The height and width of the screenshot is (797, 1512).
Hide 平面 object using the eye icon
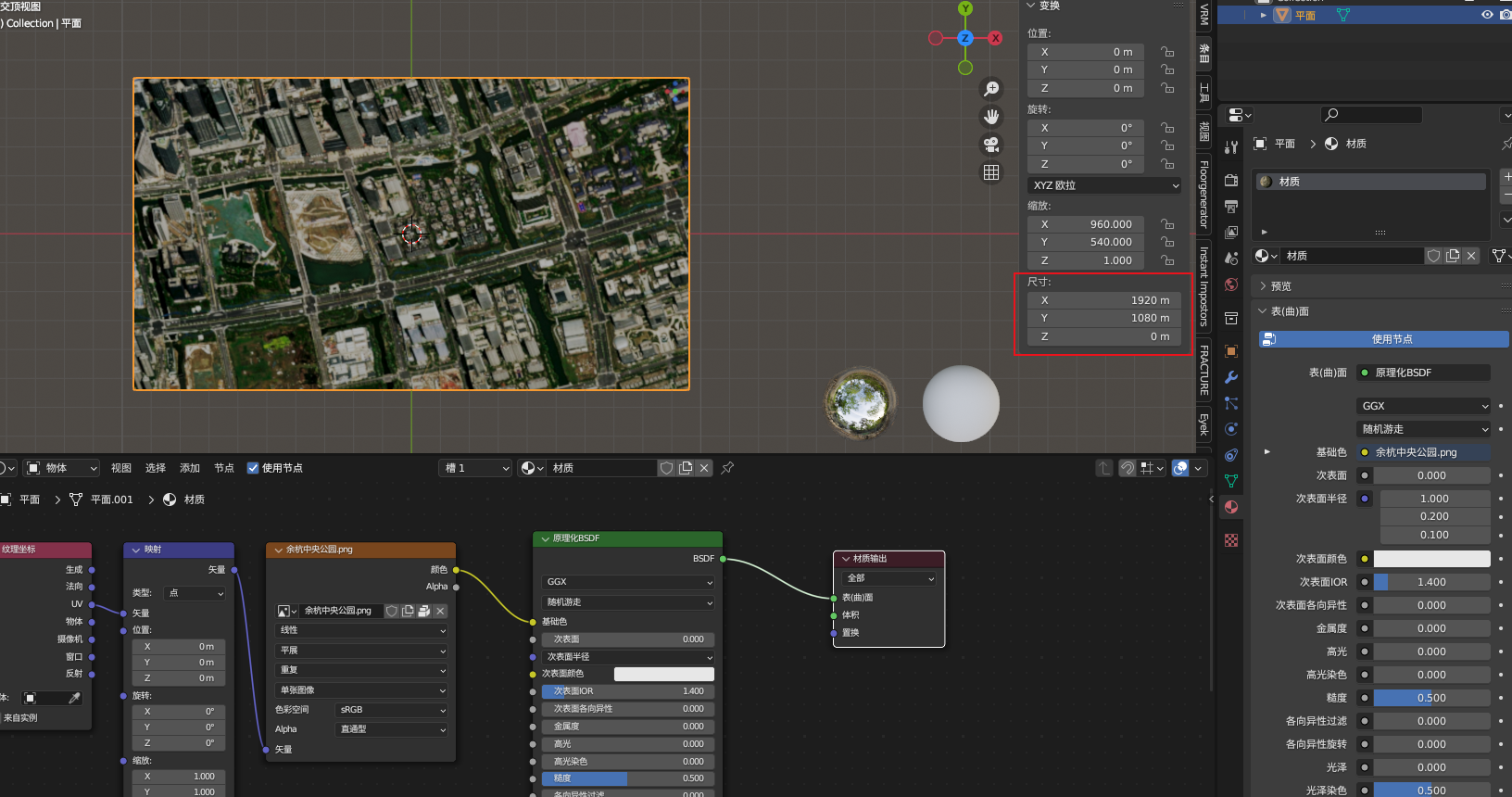coord(1487,15)
